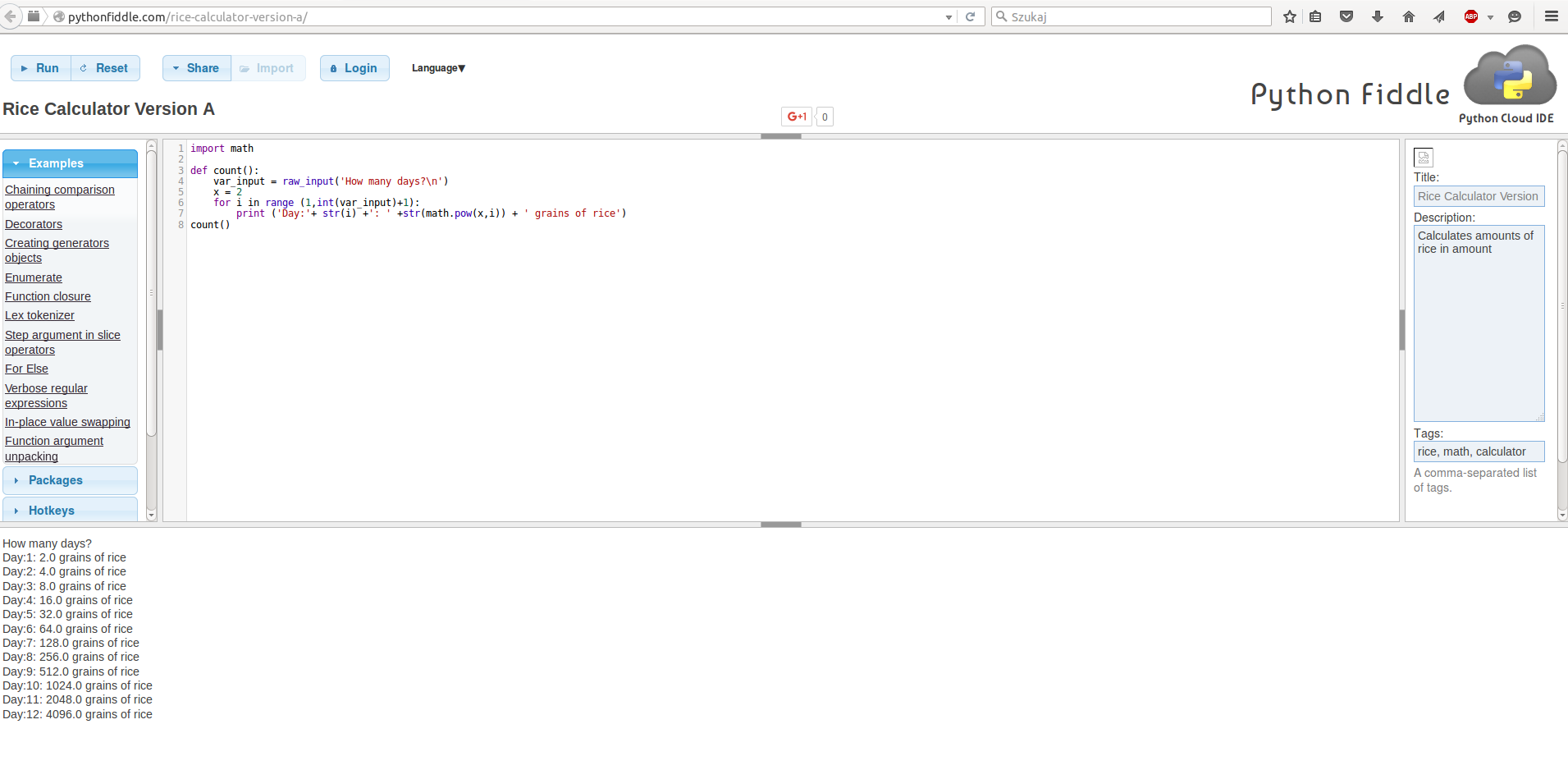Bookmark this page with star icon
The image size is (1568, 770).
[1290, 16]
